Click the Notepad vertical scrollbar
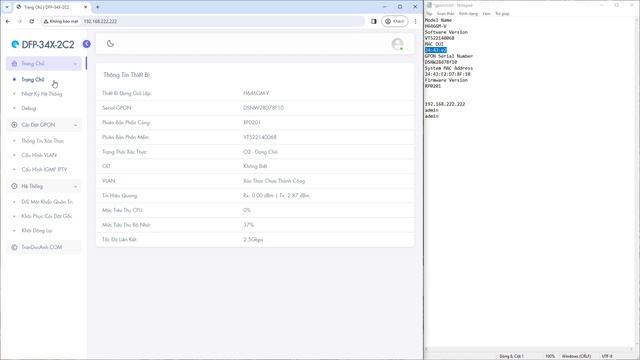Image resolution: width=640 pixels, height=360 pixels. tap(637, 182)
